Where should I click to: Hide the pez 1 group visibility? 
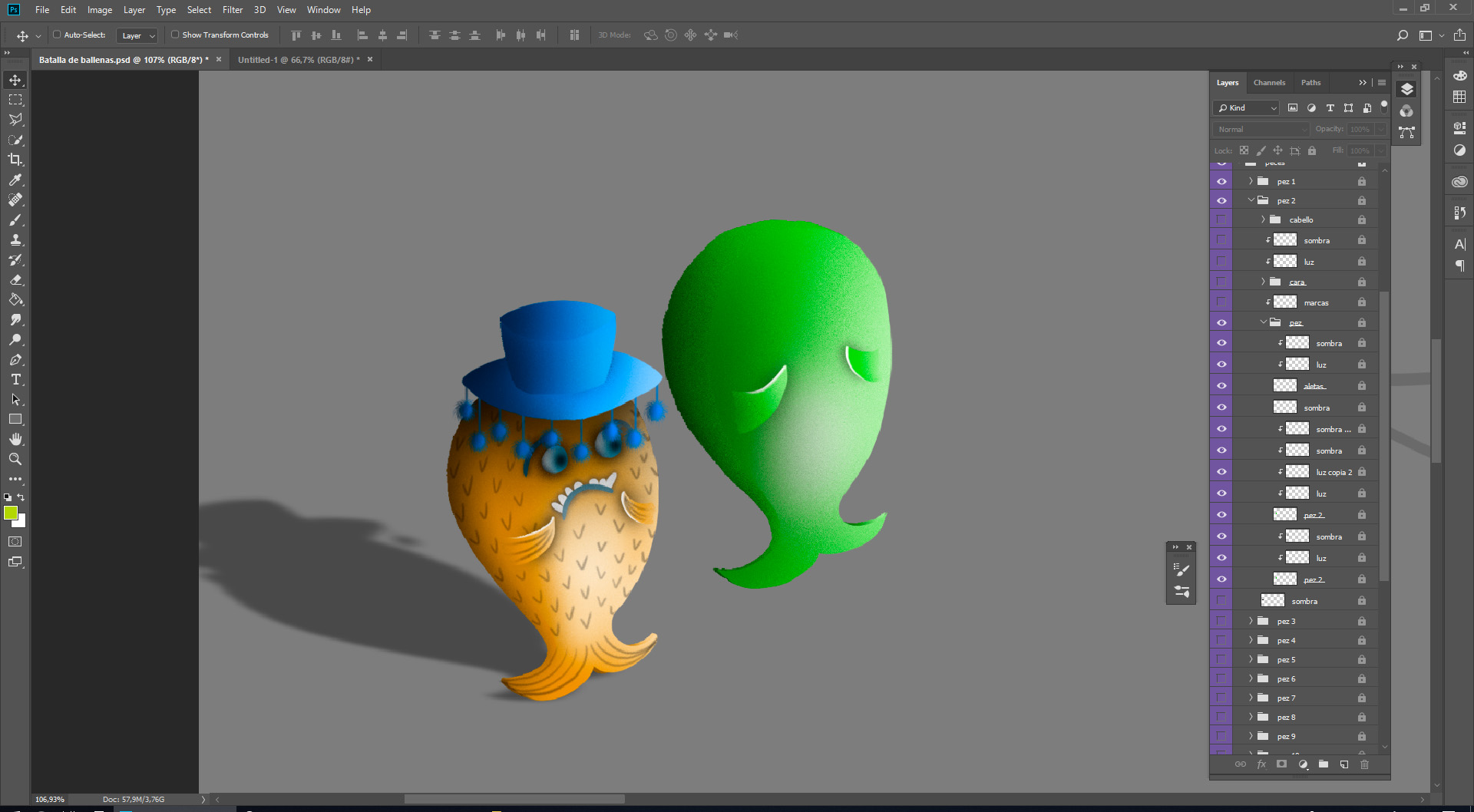point(1221,182)
